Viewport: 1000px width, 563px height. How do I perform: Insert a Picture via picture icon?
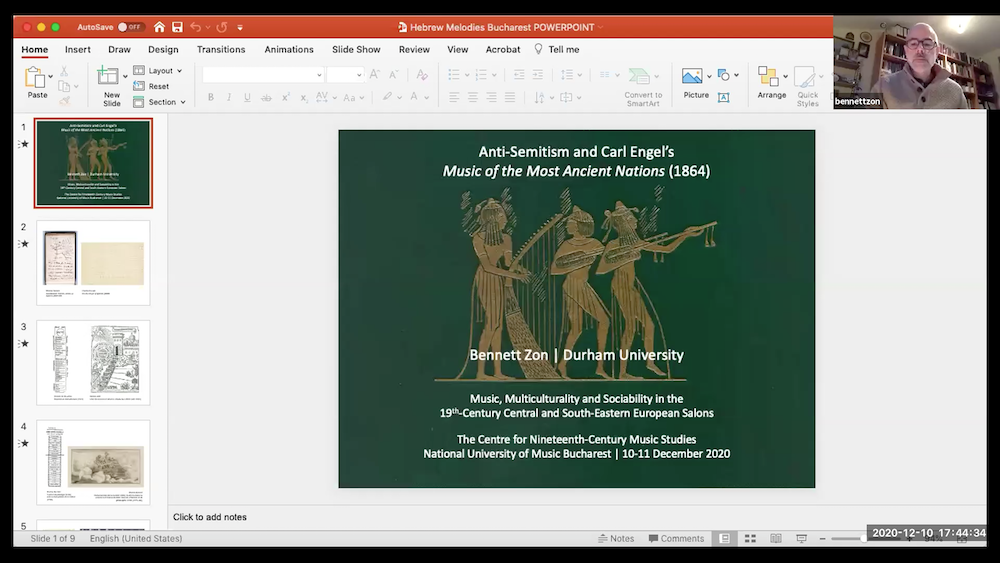click(692, 76)
